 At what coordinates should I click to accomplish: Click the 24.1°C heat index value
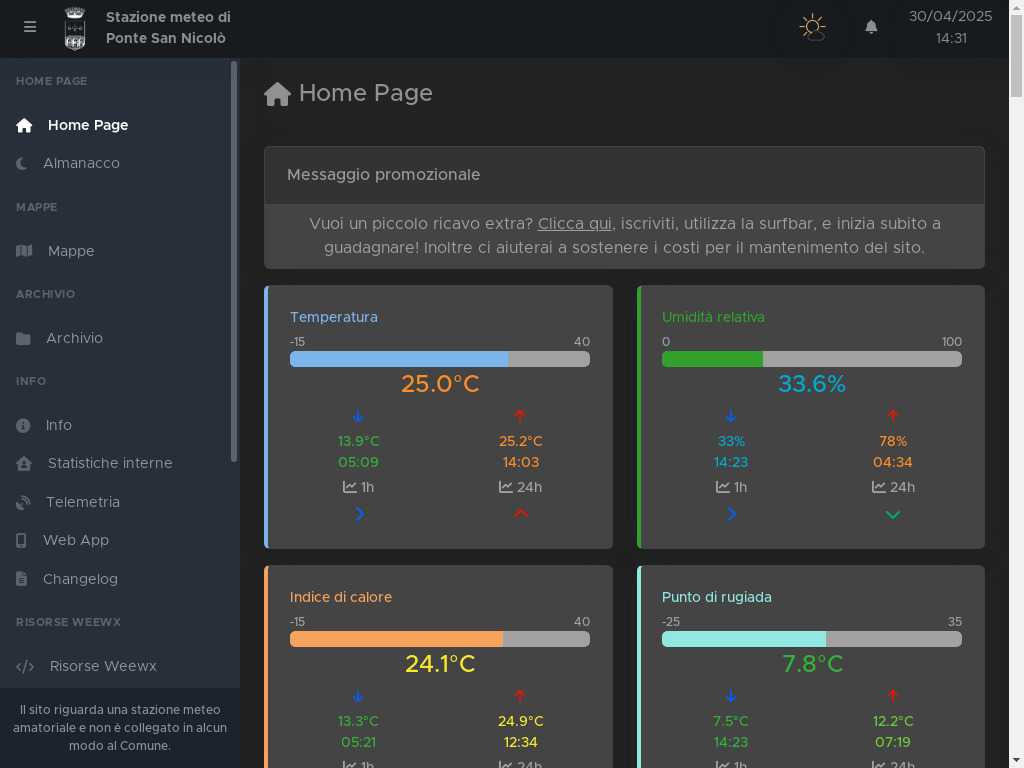(440, 664)
